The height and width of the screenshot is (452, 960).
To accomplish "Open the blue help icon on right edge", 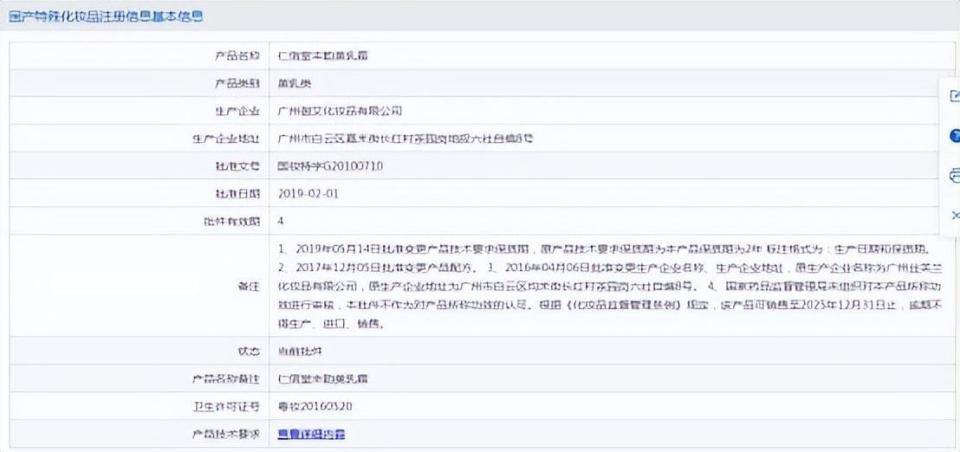I will [953, 136].
